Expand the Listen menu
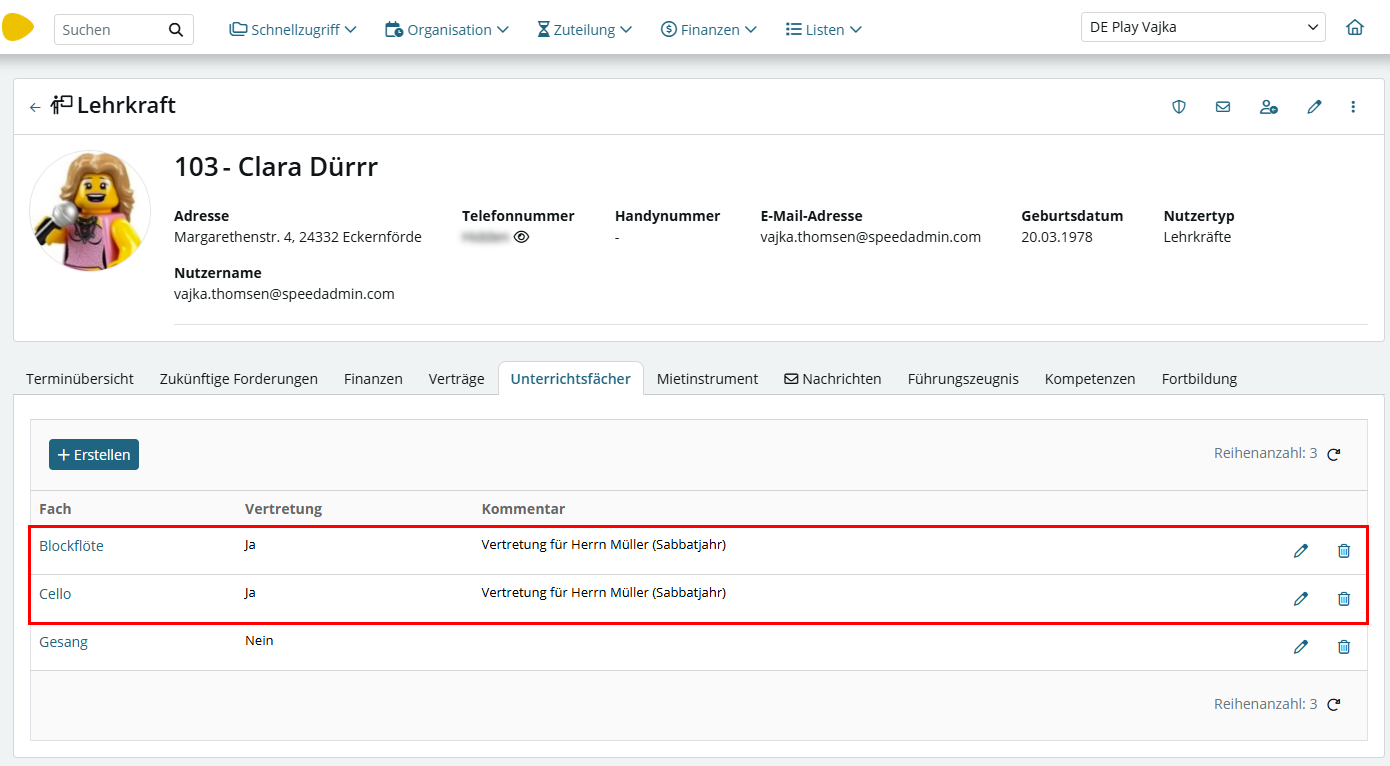Viewport: 1390px width, 766px height. pyautogui.click(x=824, y=30)
